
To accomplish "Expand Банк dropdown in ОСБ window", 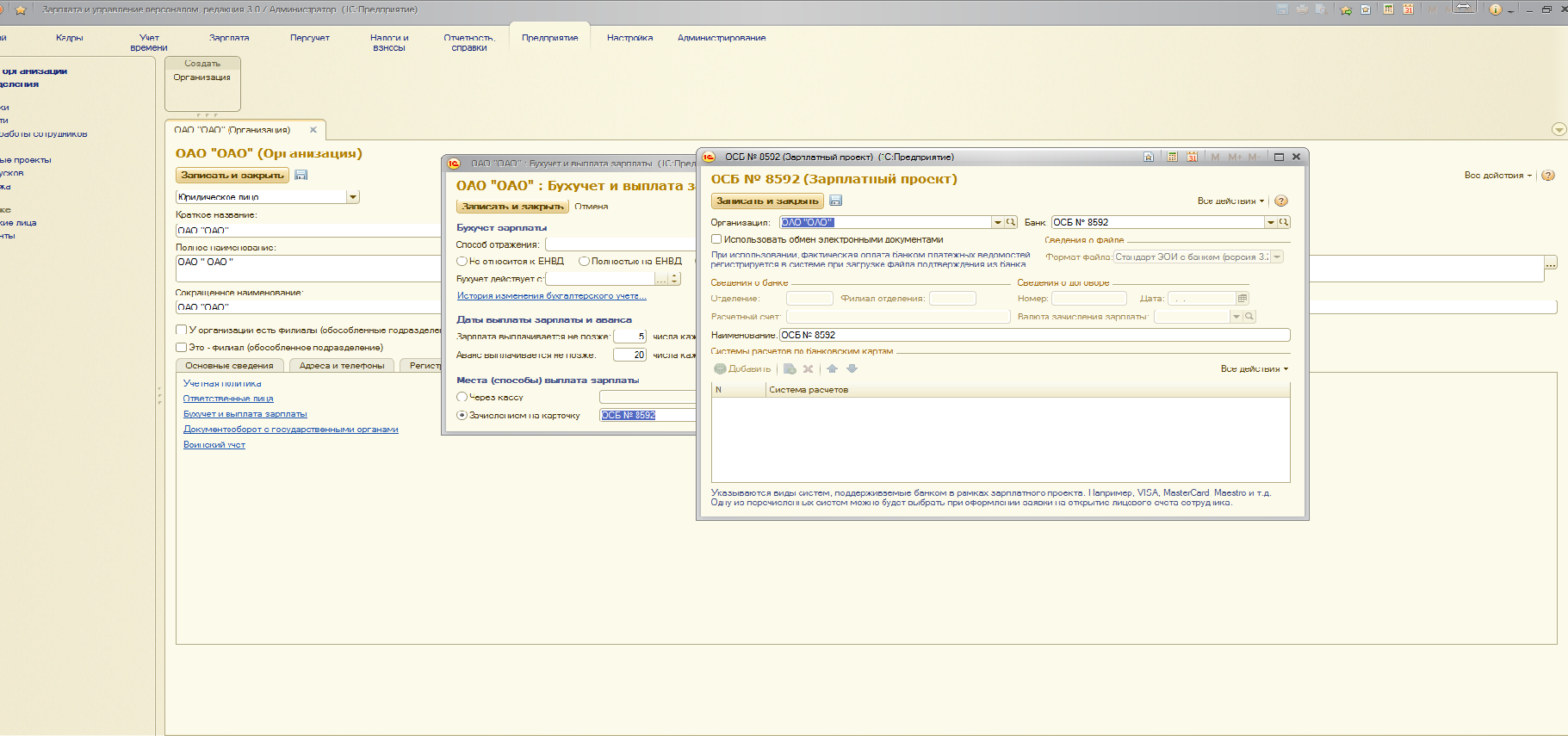I will tap(1270, 222).
